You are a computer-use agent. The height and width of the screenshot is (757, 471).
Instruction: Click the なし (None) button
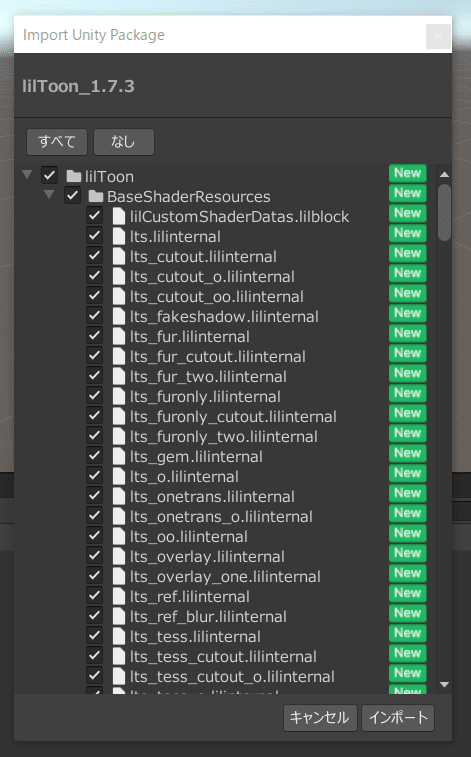(x=124, y=142)
